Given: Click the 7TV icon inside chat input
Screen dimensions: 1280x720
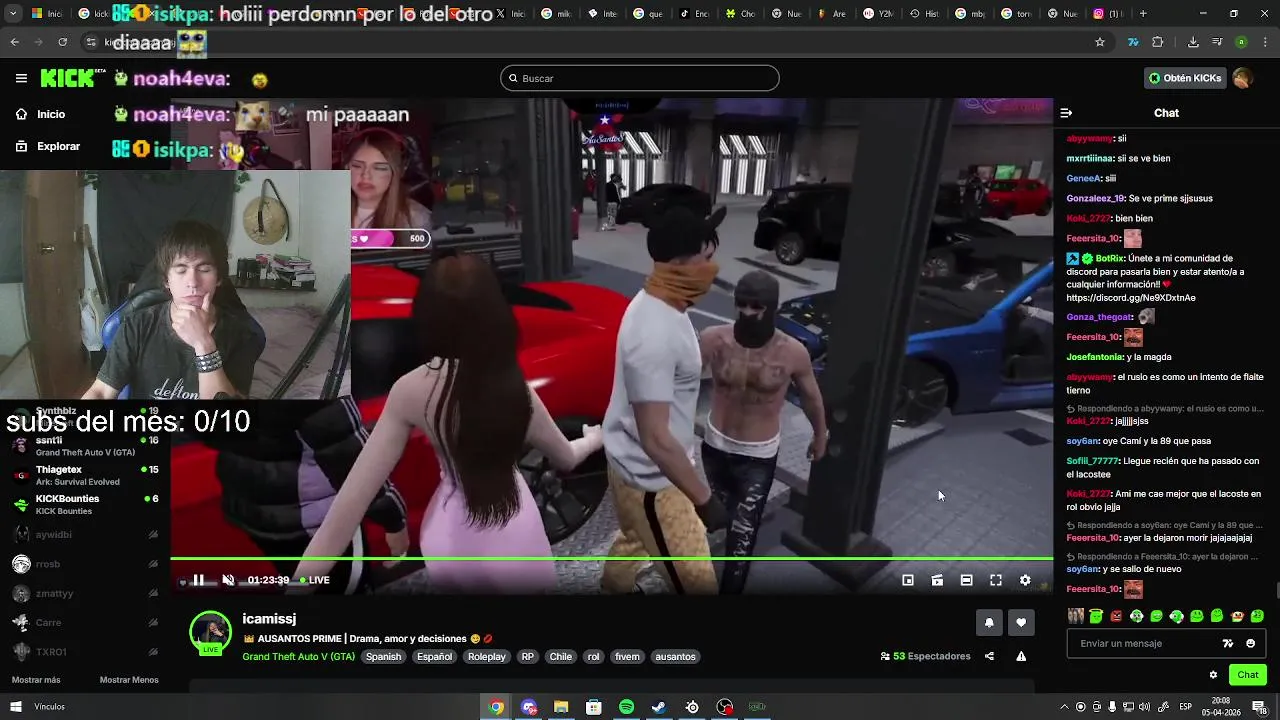Looking at the screenshot, I should (1228, 643).
